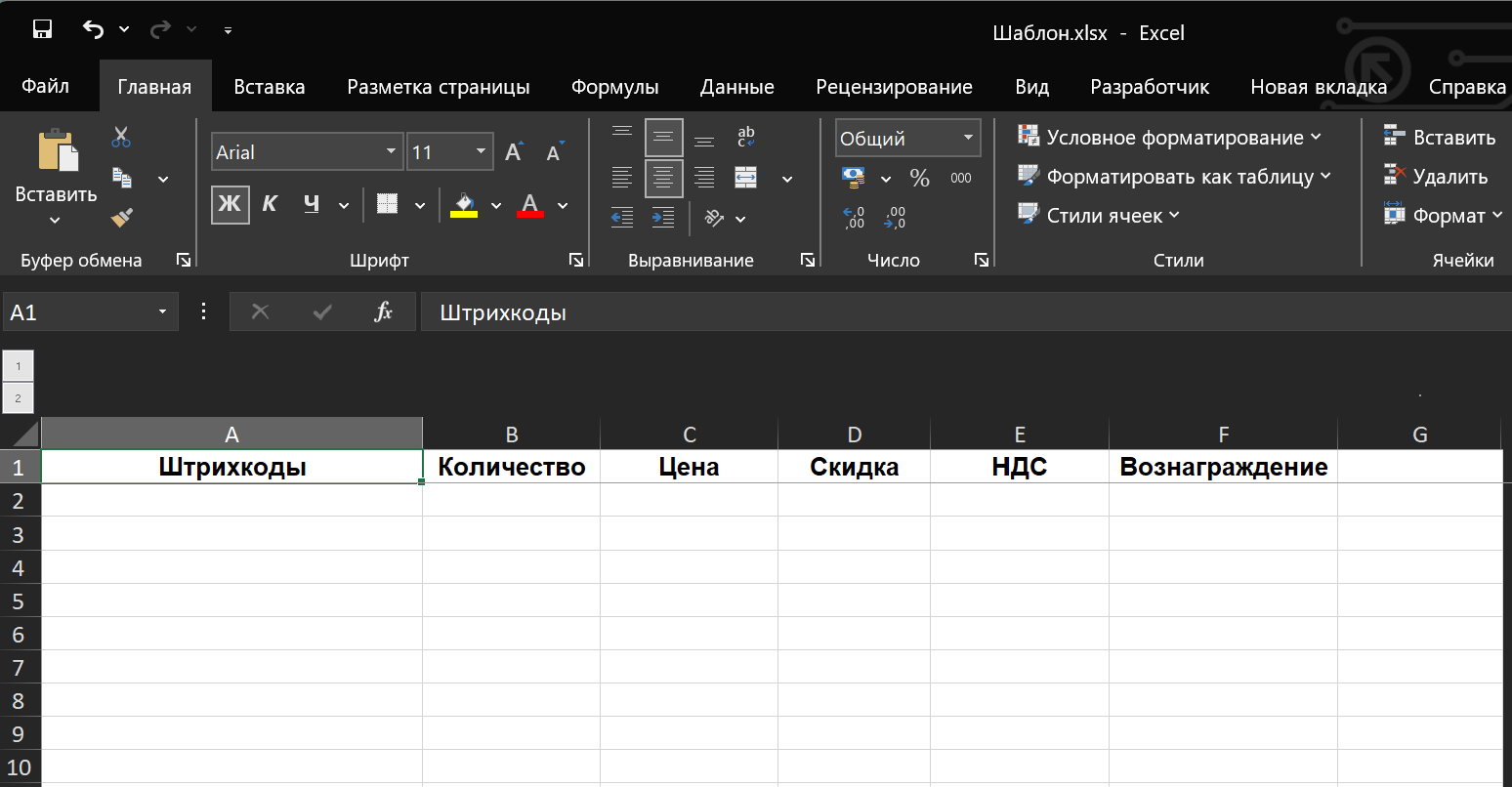This screenshot has width=1512, height=787.
Task: Switch to the Разметка страницы tab
Action: 439,87
